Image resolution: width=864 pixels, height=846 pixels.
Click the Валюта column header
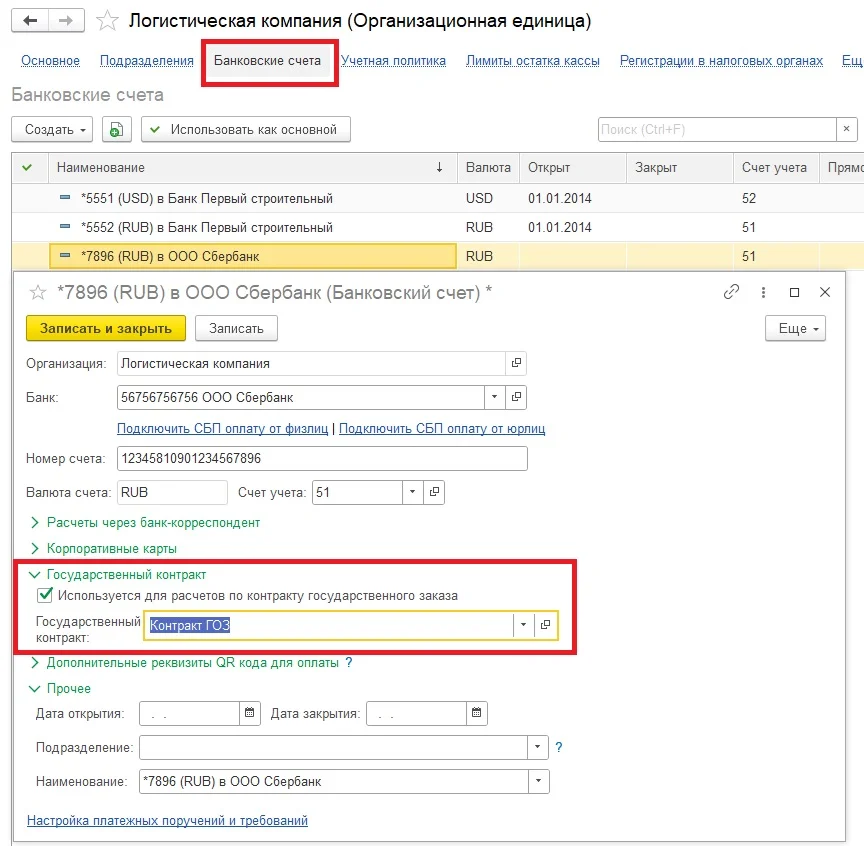(x=488, y=168)
